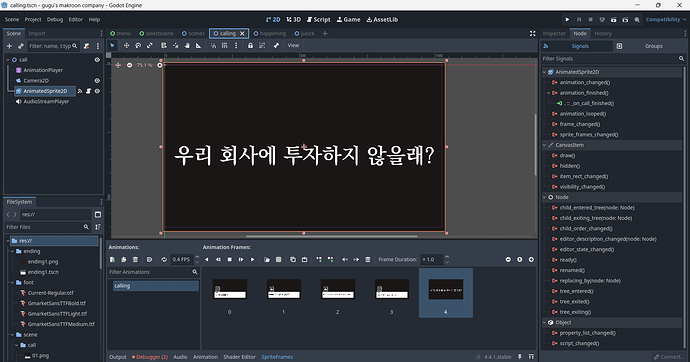Add a new child node with plus icon
The width and height of the screenshot is (690, 362).
(x=9, y=46)
